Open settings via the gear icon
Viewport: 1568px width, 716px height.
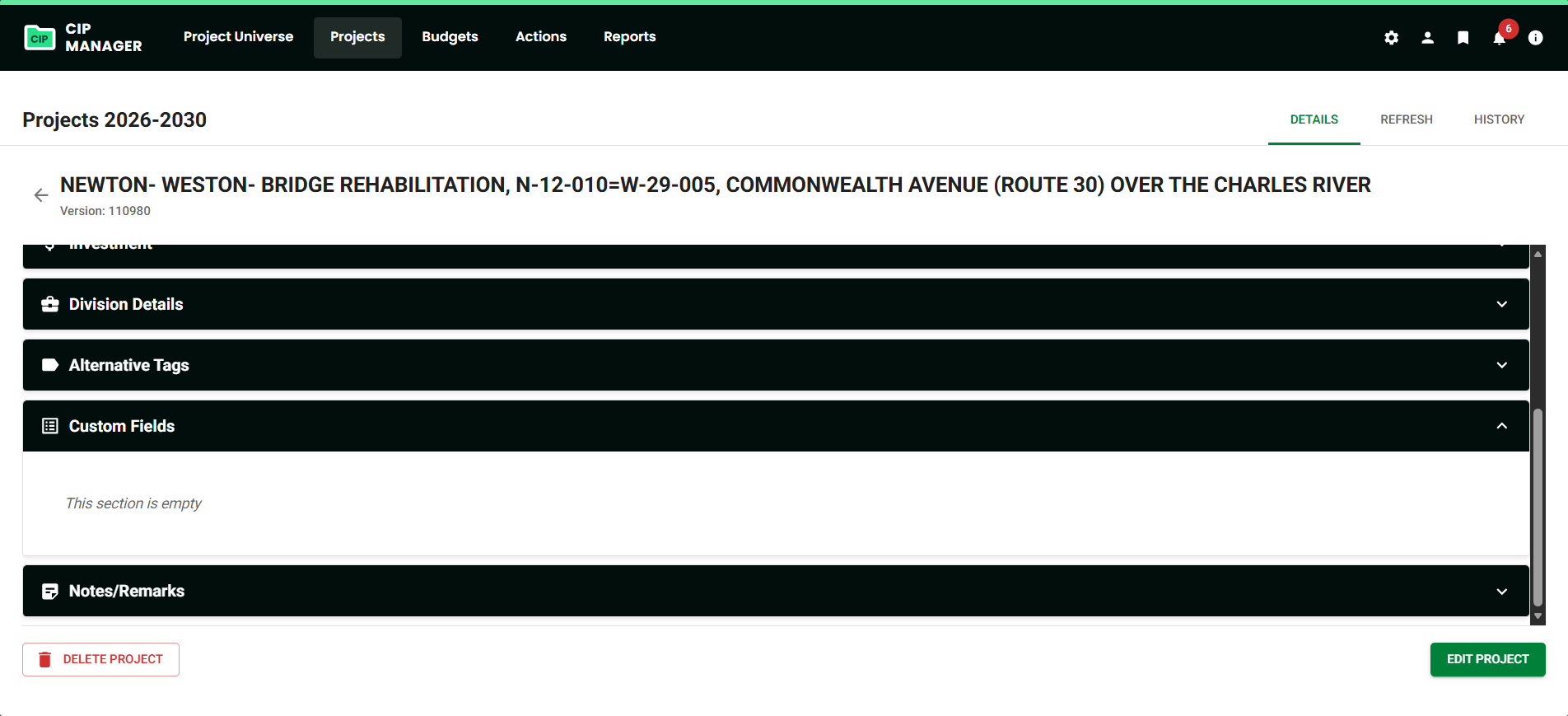pyautogui.click(x=1391, y=38)
